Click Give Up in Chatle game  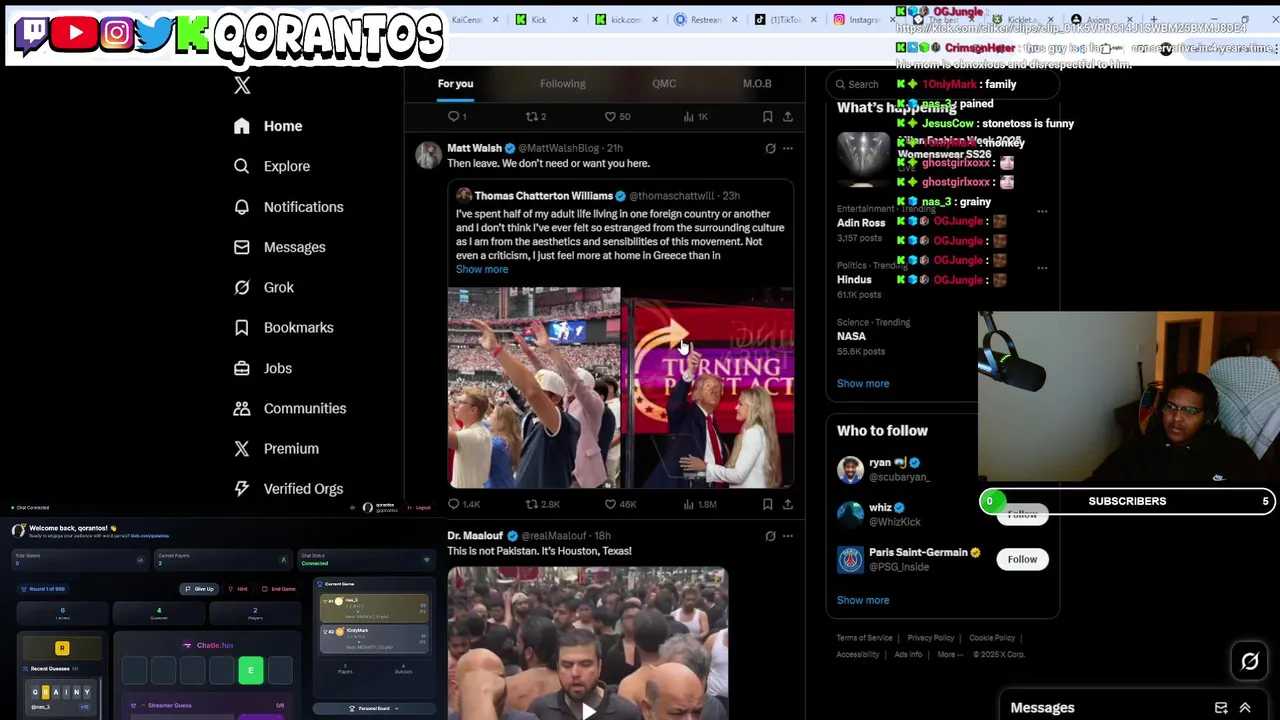[199, 589]
